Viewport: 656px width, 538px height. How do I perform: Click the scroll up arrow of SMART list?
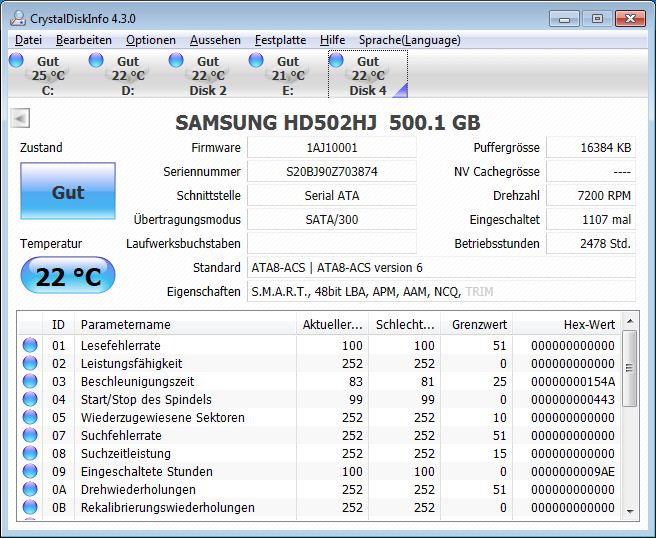(630, 321)
